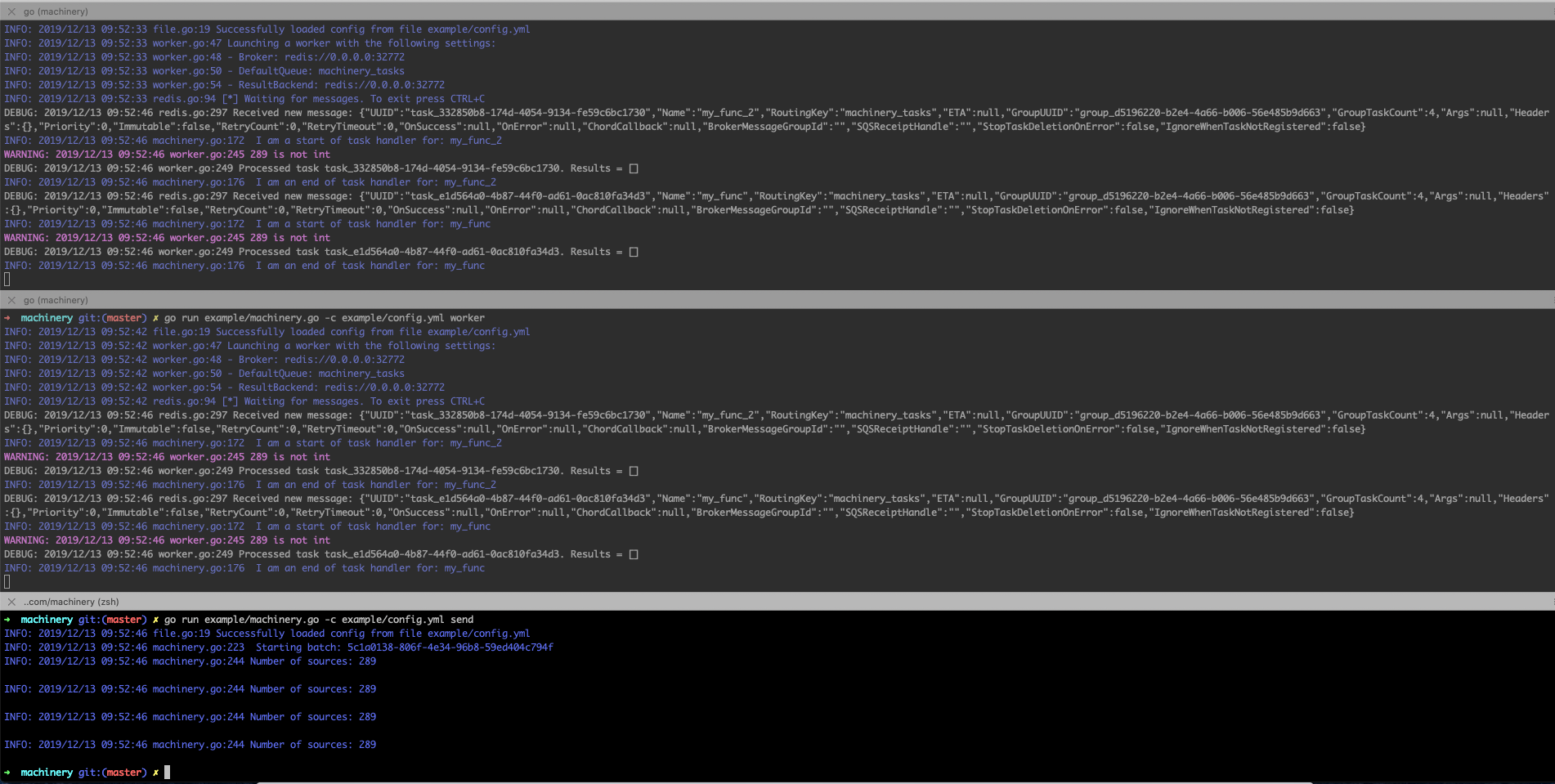Click the green arrow prompt at the final shell line
The image size is (1555, 784).
tap(7, 772)
